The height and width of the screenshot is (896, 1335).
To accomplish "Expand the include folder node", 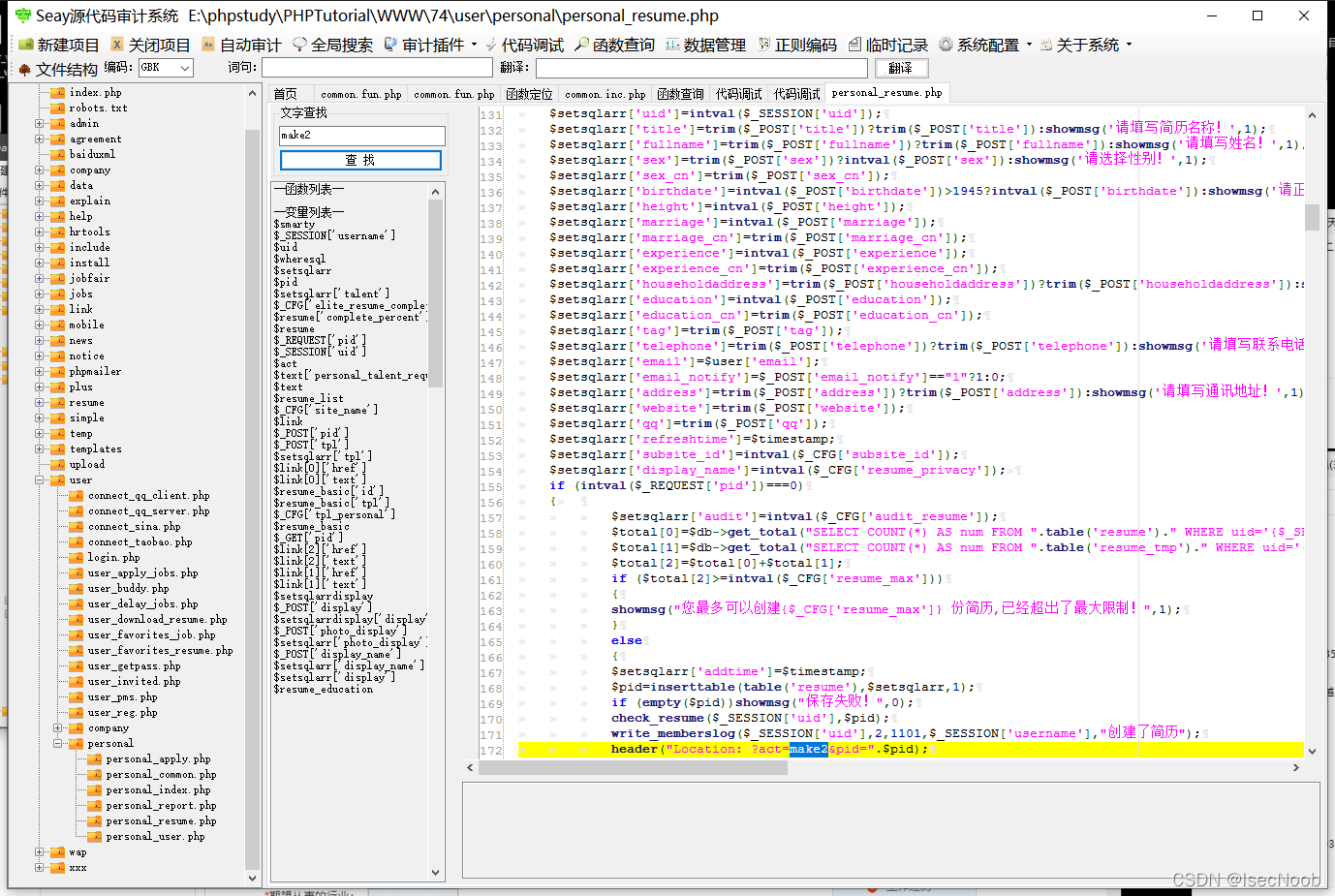I will pyautogui.click(x=40, y=248).
